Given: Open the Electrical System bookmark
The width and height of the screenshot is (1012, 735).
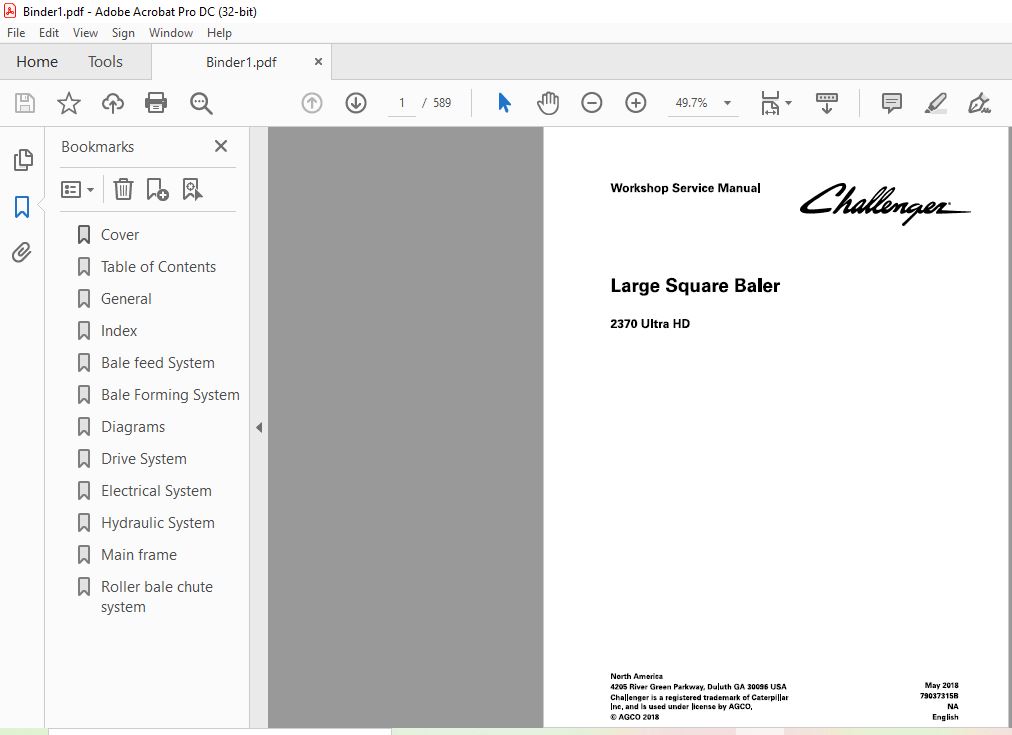Looking at the screenshot, I should 156,491.
